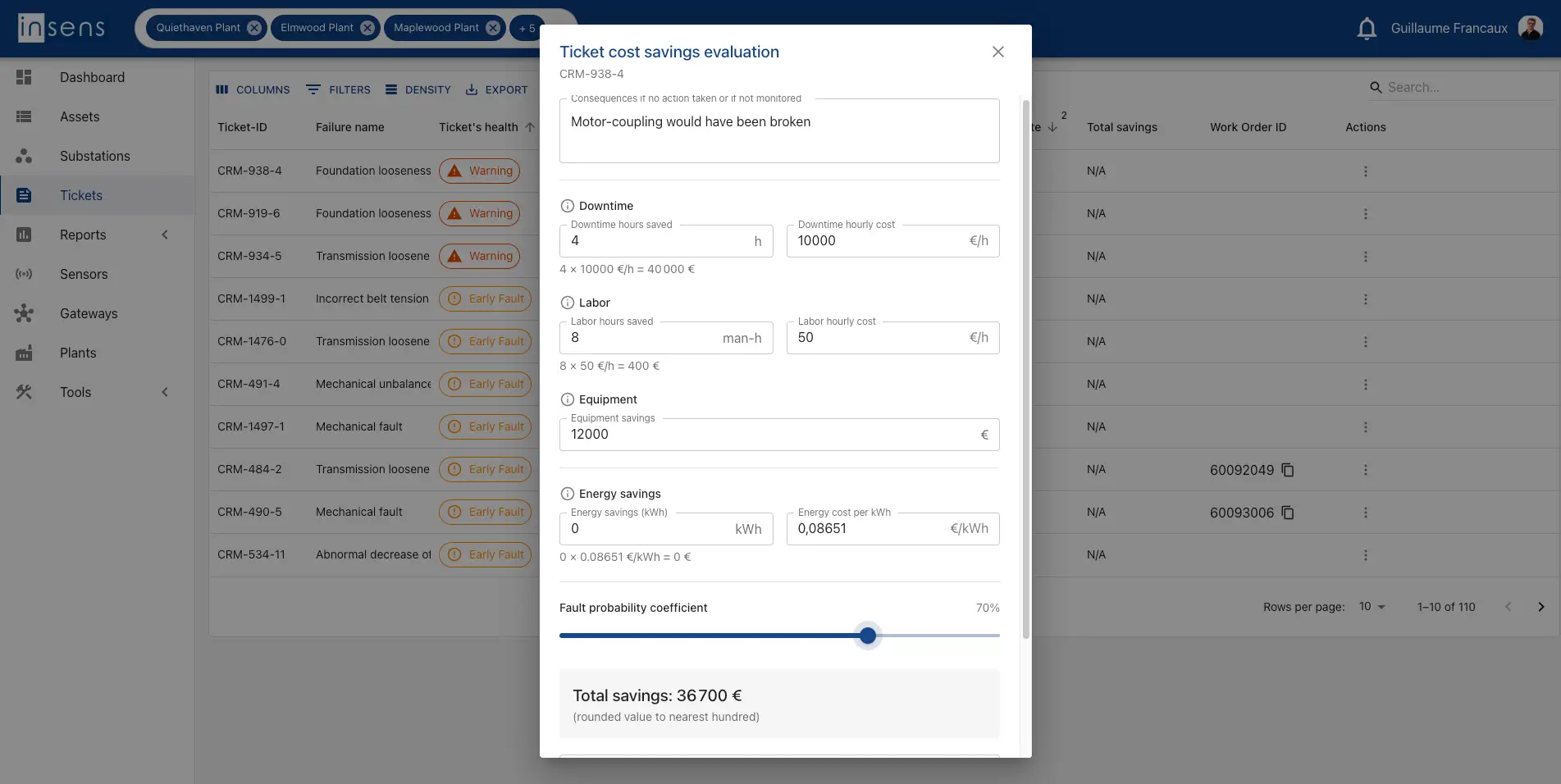Click the Downtime info icon
Viewport: 1561px width, 784px height.
tap(567, 206)
